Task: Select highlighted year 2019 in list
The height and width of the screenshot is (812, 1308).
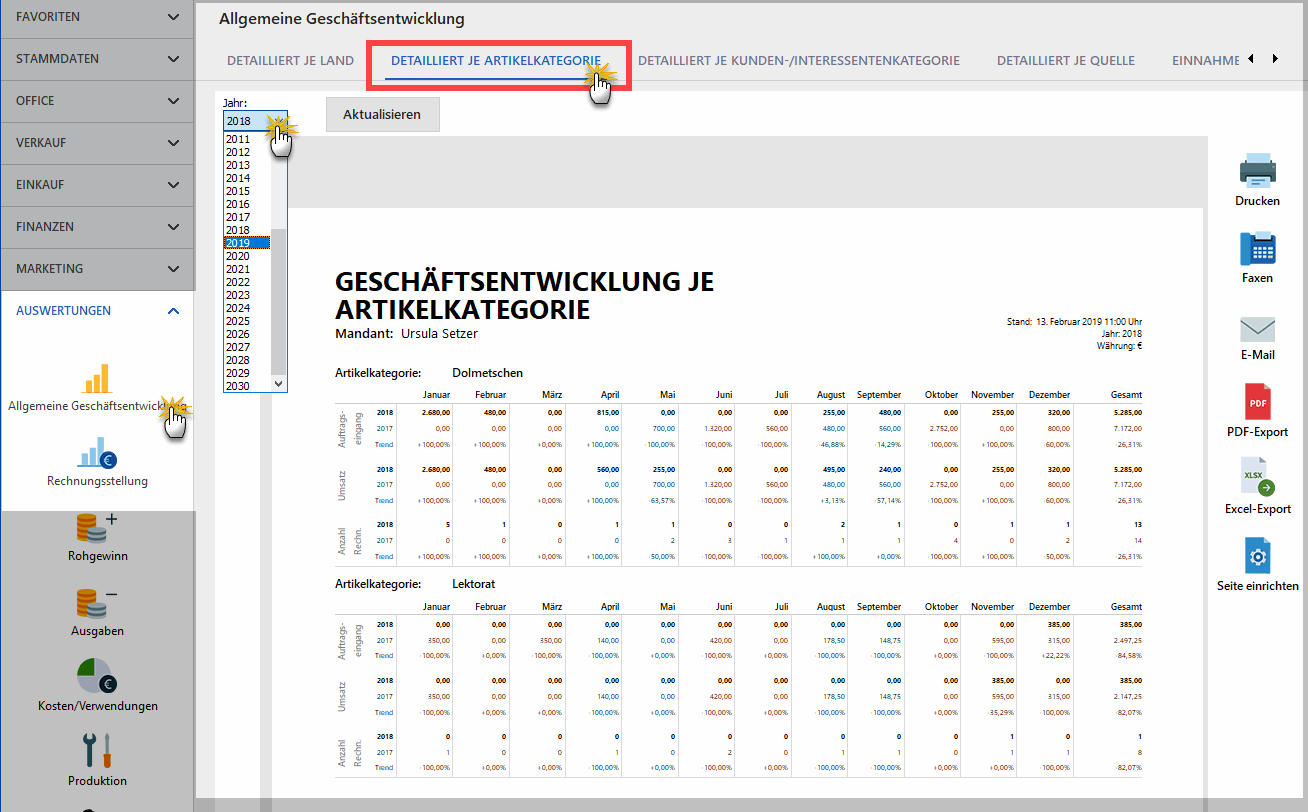Action: tap(247, 243)
